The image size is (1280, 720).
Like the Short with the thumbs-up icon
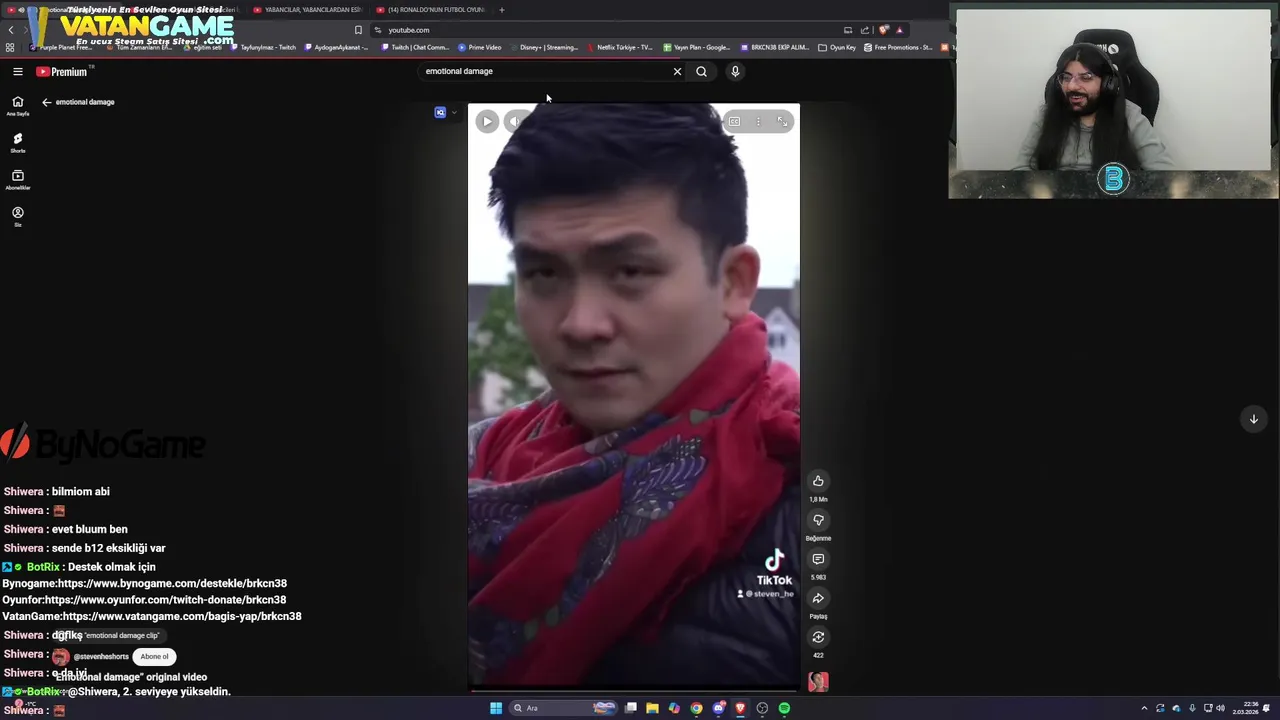click(x=818, y=481)
